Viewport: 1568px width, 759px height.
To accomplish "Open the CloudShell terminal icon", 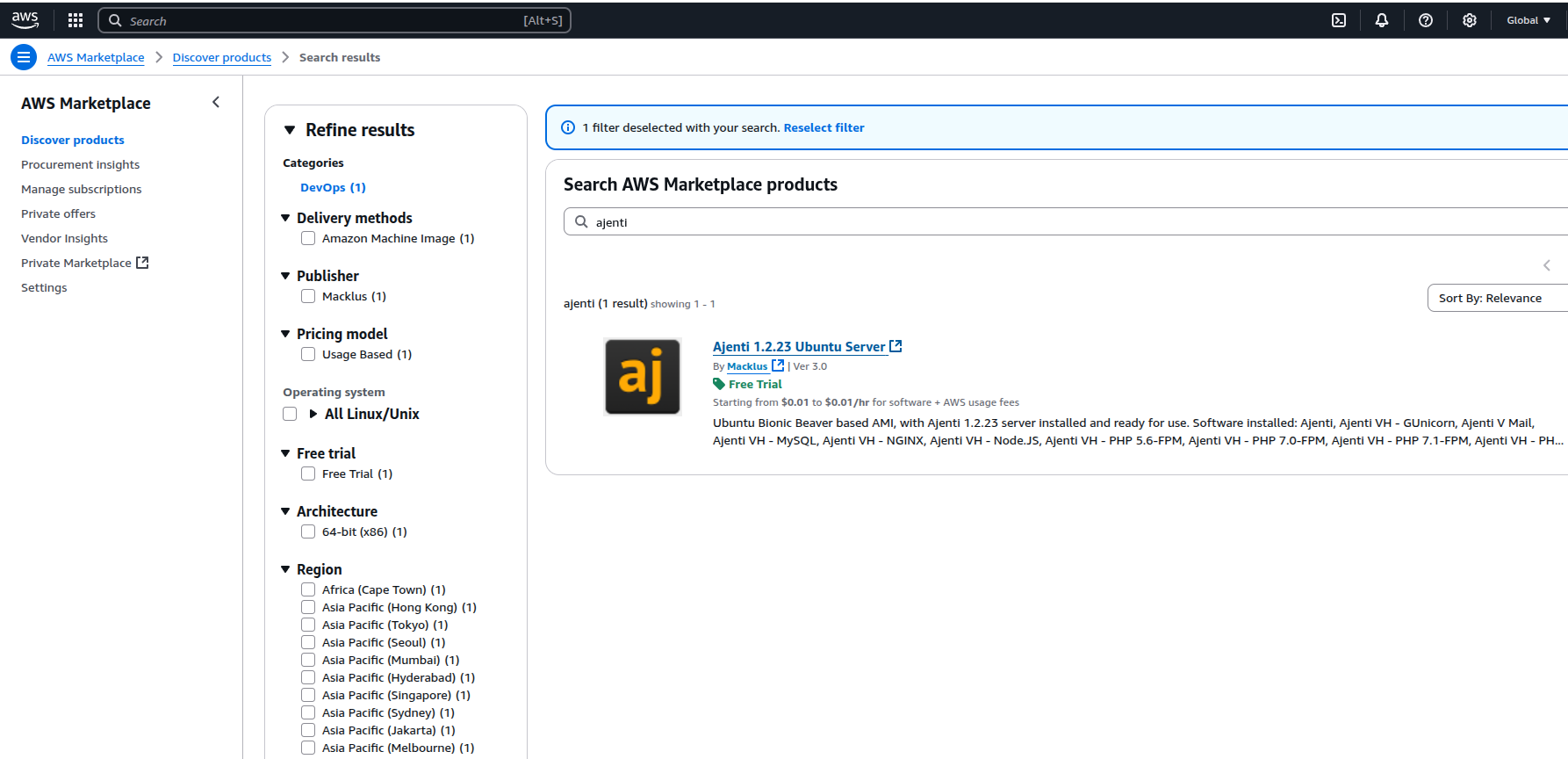I will coord(1339,20).
